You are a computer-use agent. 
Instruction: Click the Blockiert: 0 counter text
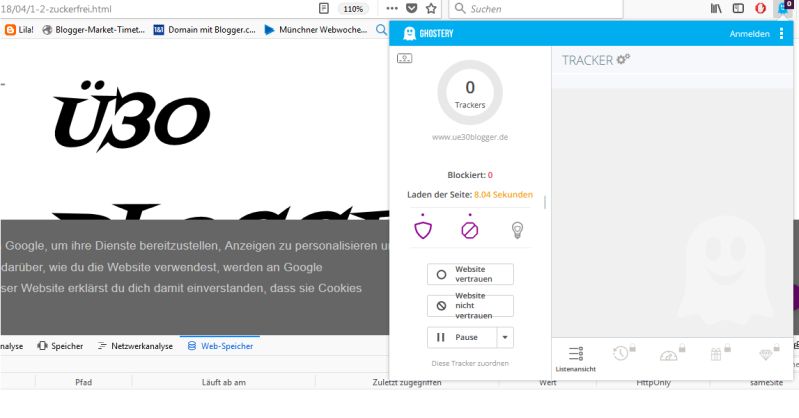[x=470, y=175]
